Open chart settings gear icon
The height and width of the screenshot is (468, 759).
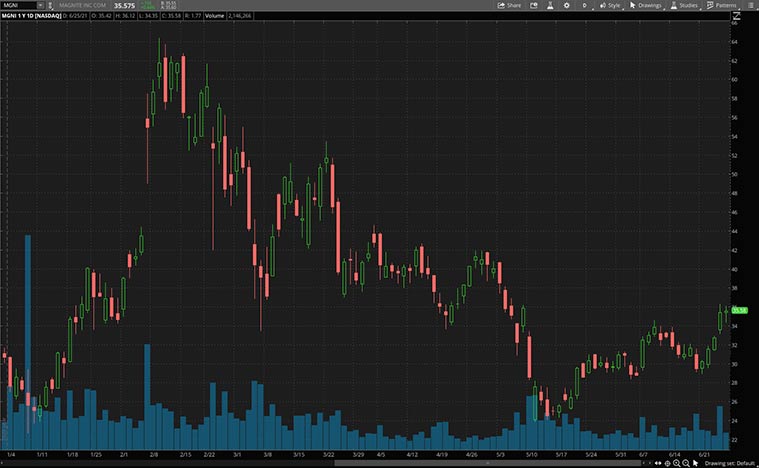point(567,5)
